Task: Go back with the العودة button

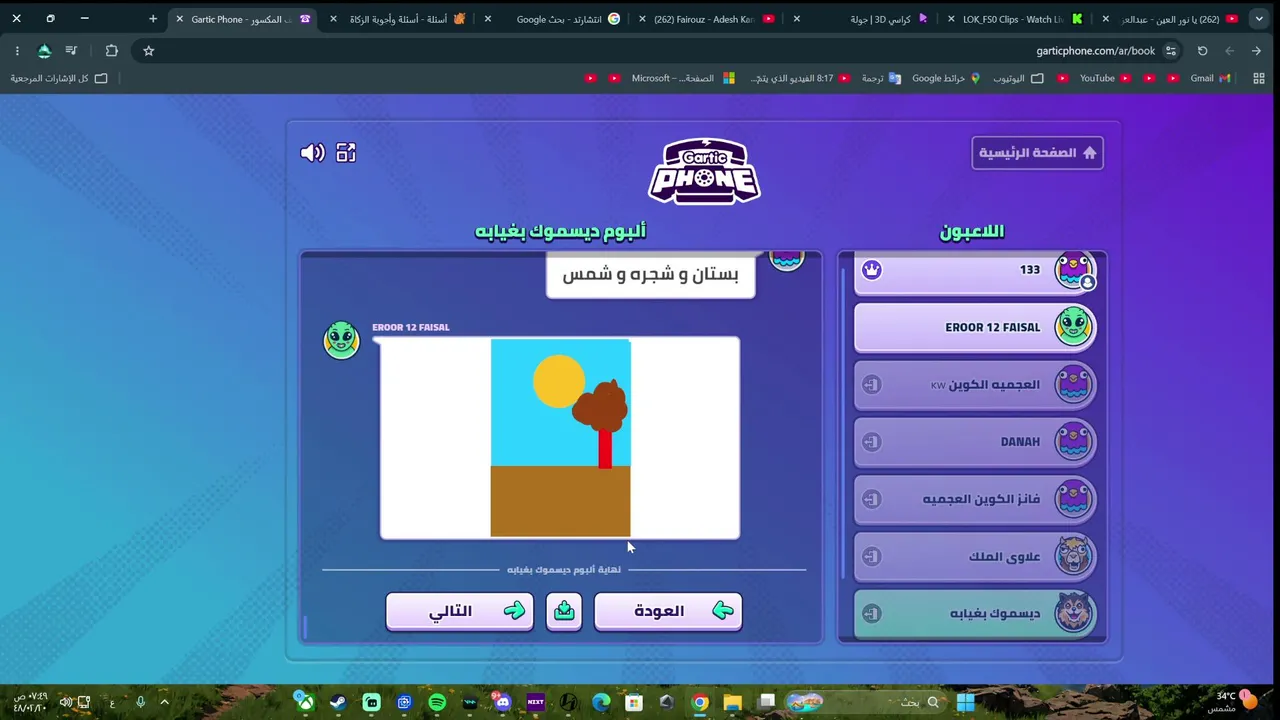Action: pyautogui.click(x=668, y=611)
